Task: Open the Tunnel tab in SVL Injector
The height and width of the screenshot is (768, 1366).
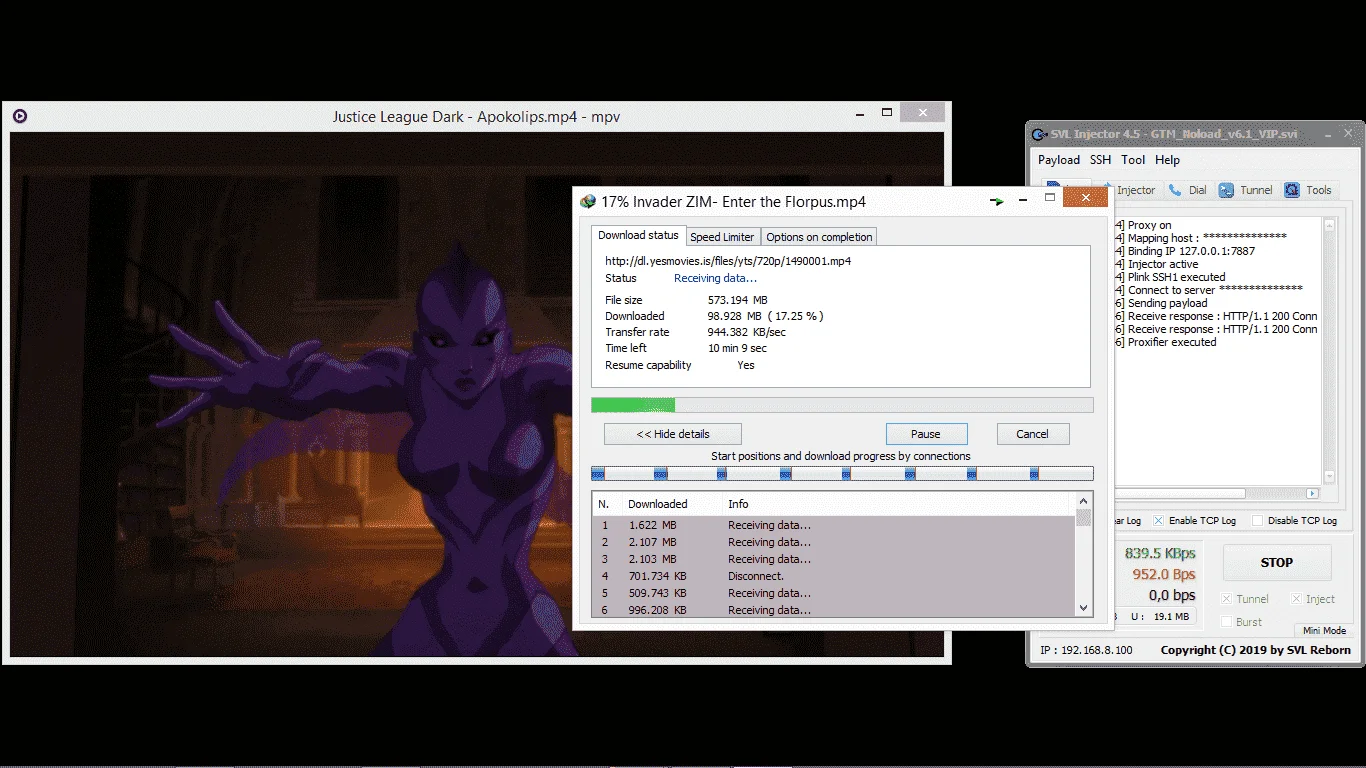Action: click(1246, 190)
